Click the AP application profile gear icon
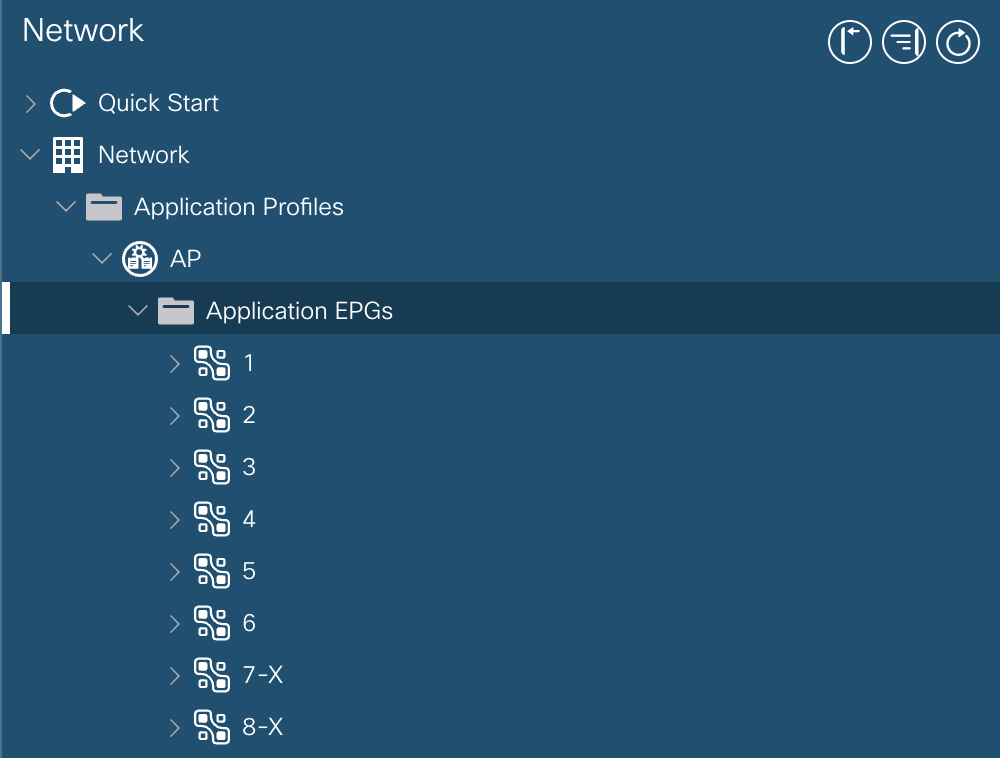Screen dimensions: 1000x758 [x=139, y=258]
